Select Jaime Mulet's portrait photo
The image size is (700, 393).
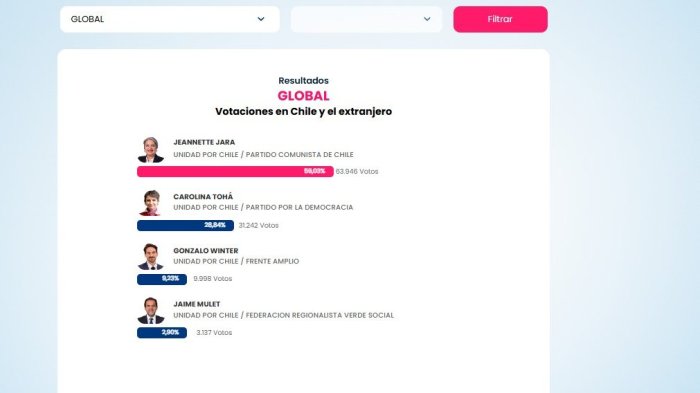click(151, 310)
